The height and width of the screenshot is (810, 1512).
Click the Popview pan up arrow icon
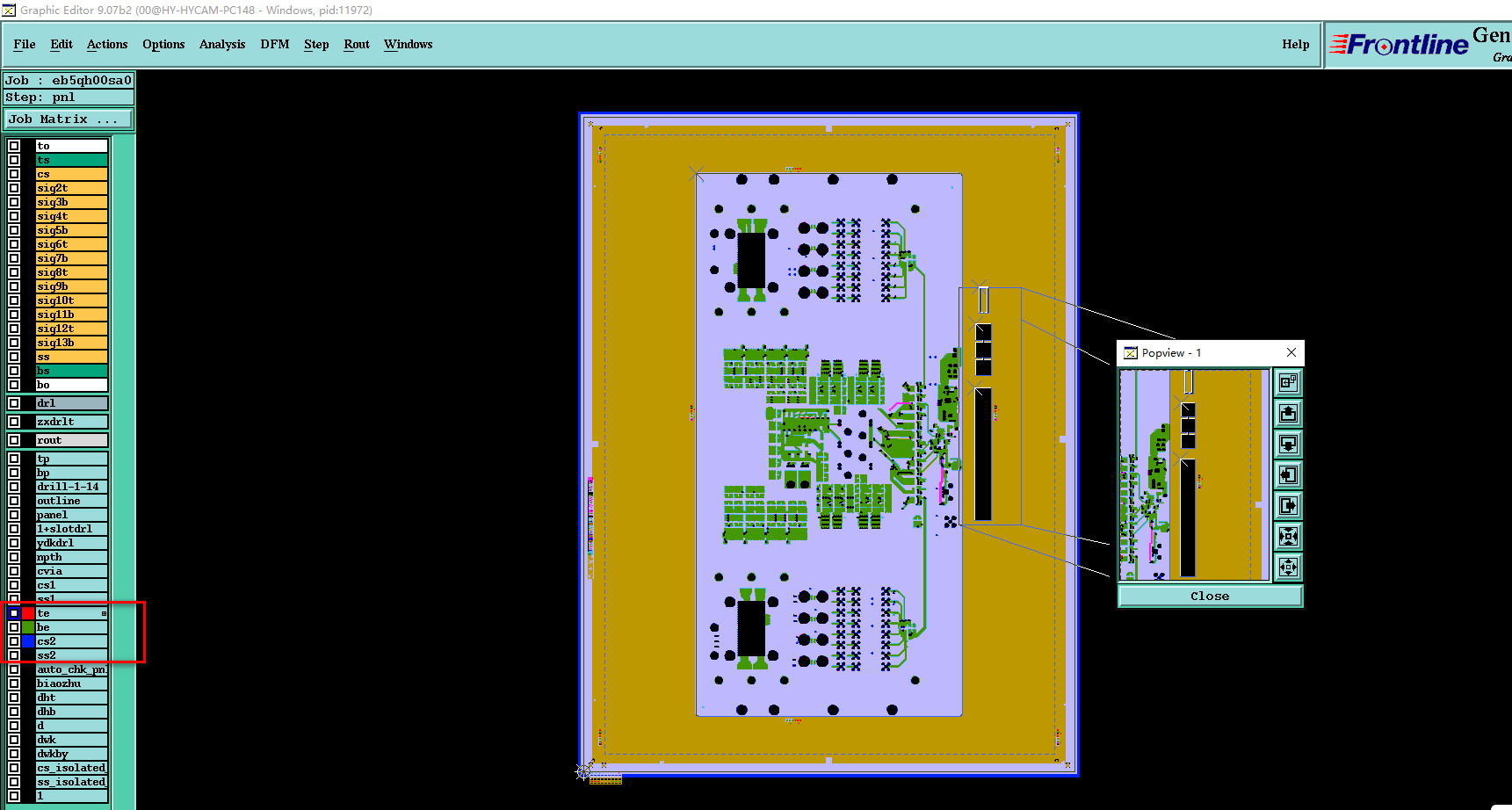(1288, 413)
